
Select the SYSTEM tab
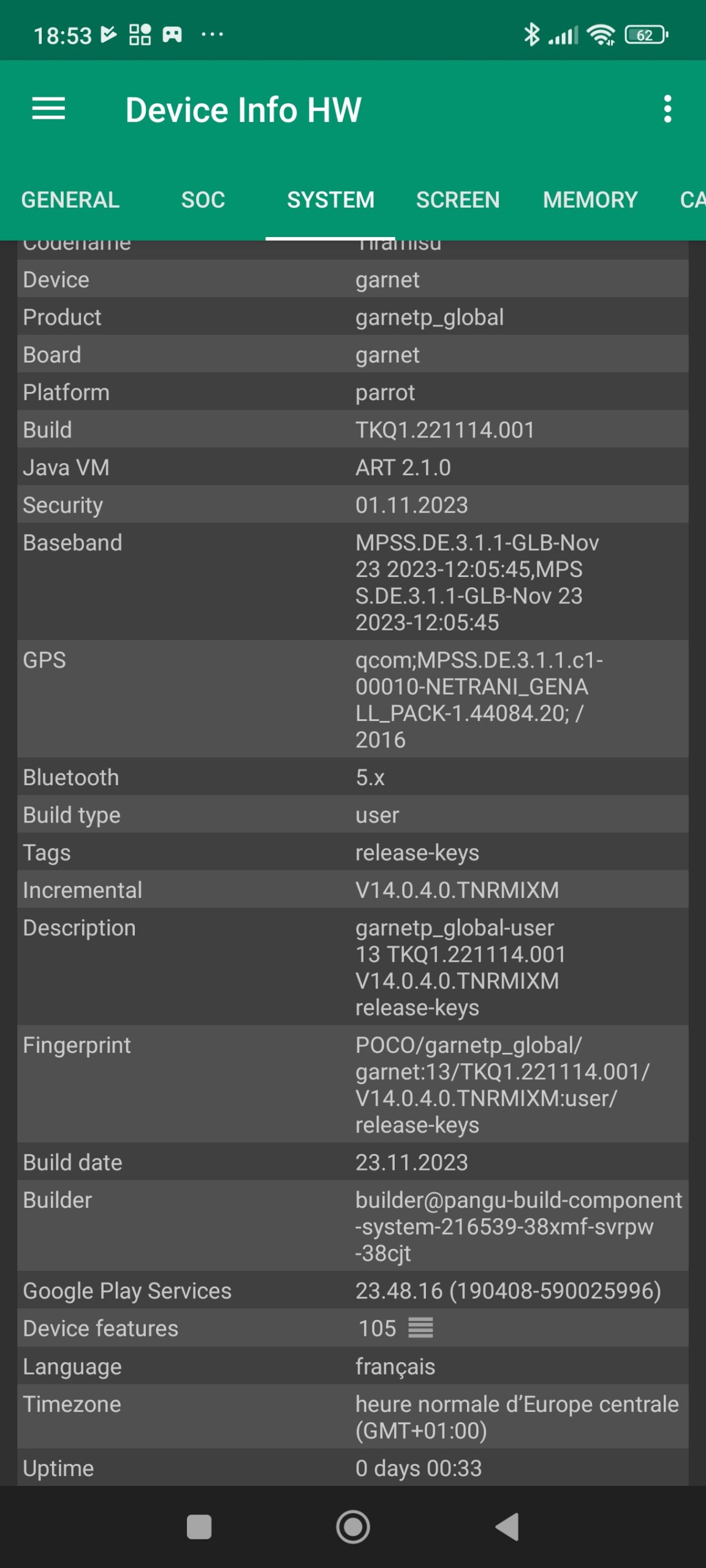pos(330,200)
